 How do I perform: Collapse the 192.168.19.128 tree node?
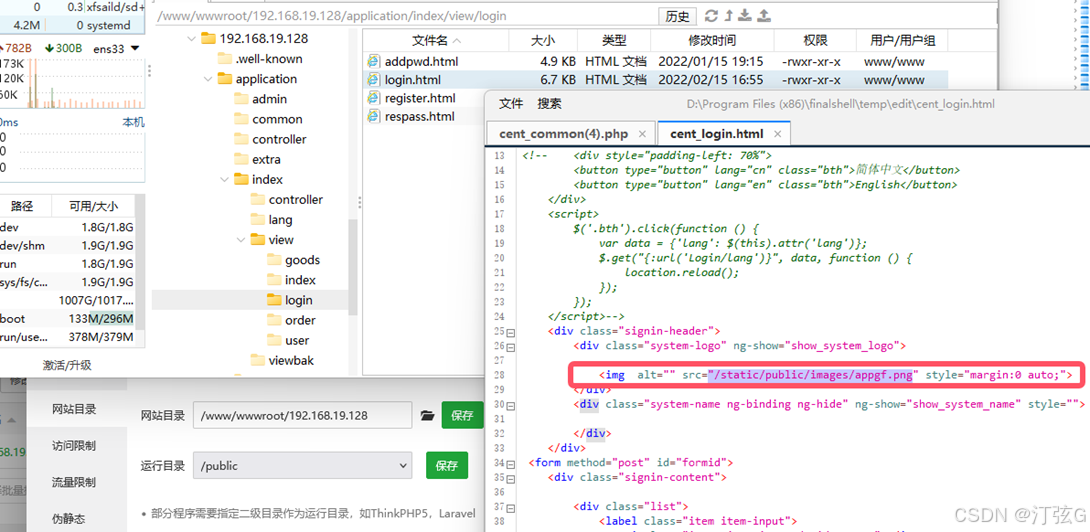coord(191,39)
